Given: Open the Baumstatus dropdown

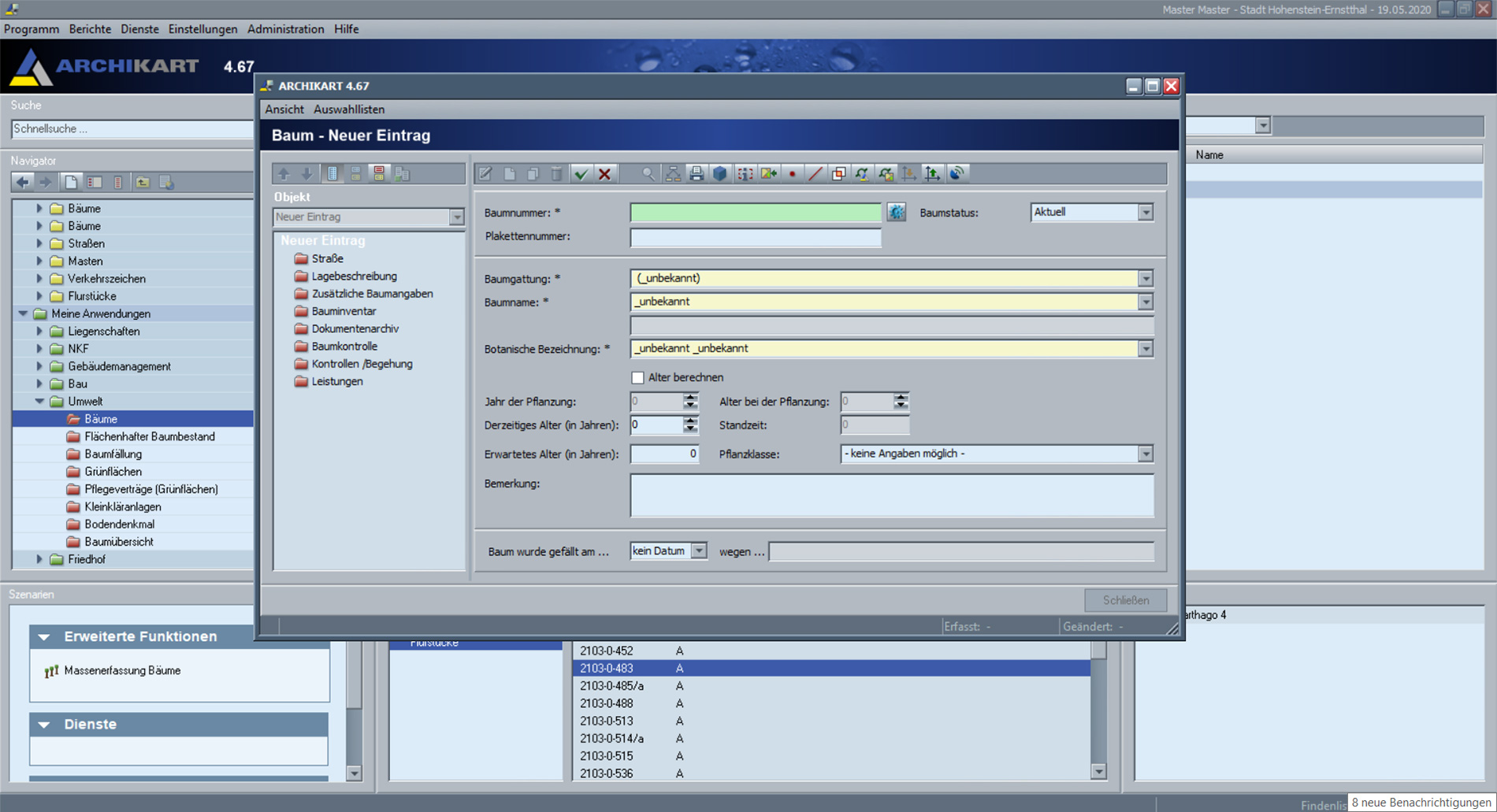Looking at the screenshot, I should click(1146, 212).
